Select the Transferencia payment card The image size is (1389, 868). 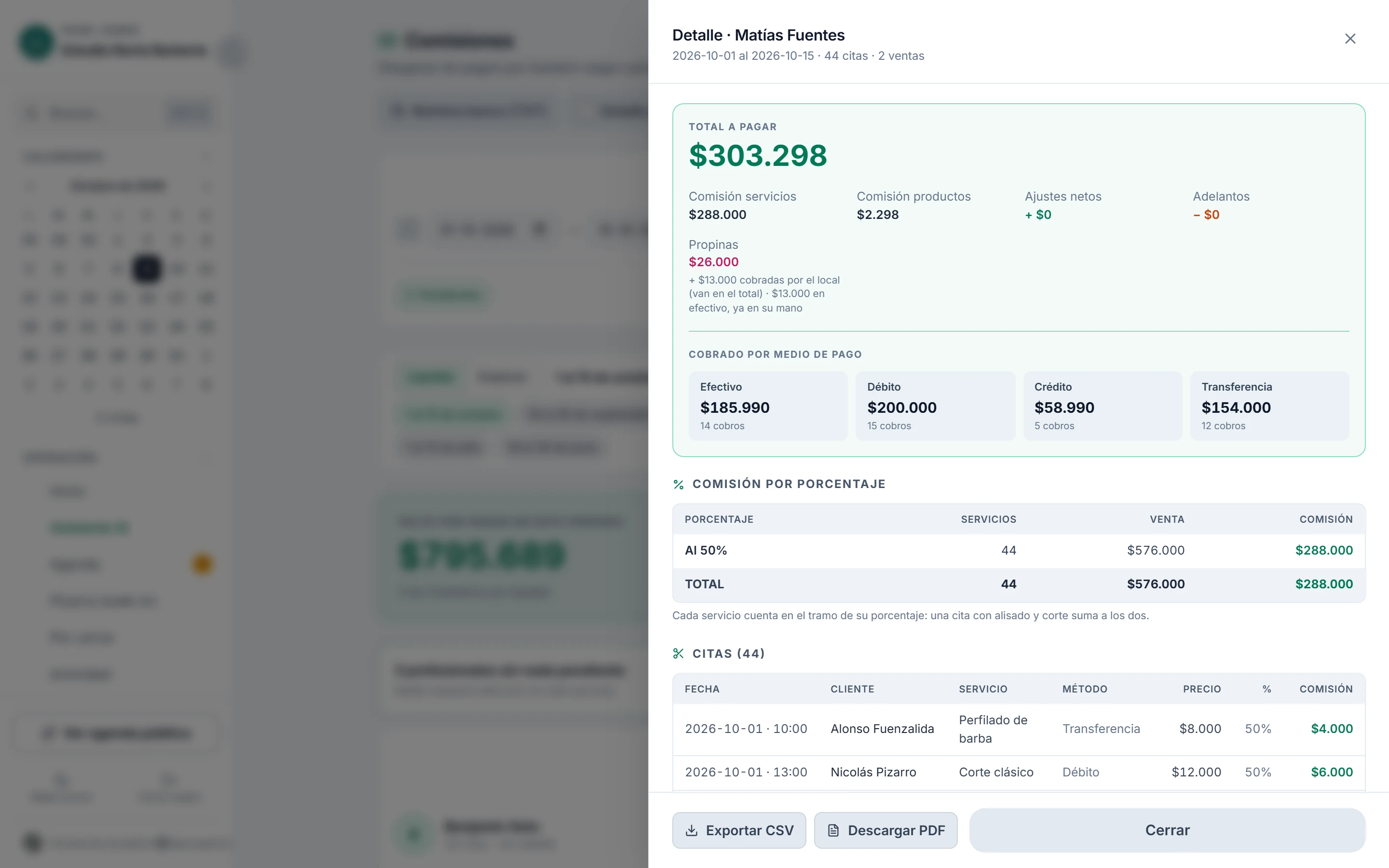[x=1269, y=406]
